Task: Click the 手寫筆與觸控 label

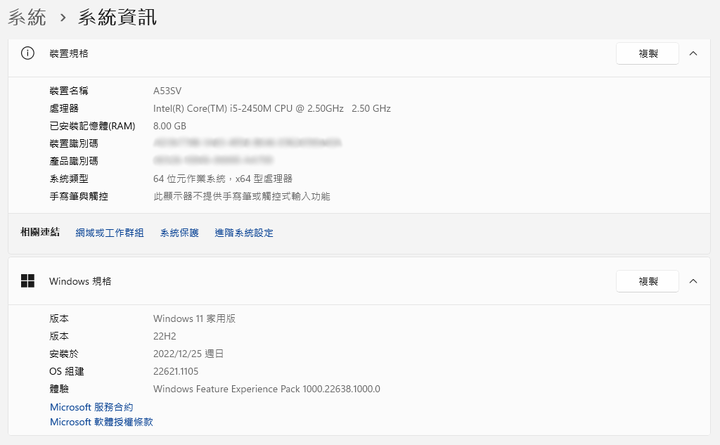Action: click(x=79, y=197)
